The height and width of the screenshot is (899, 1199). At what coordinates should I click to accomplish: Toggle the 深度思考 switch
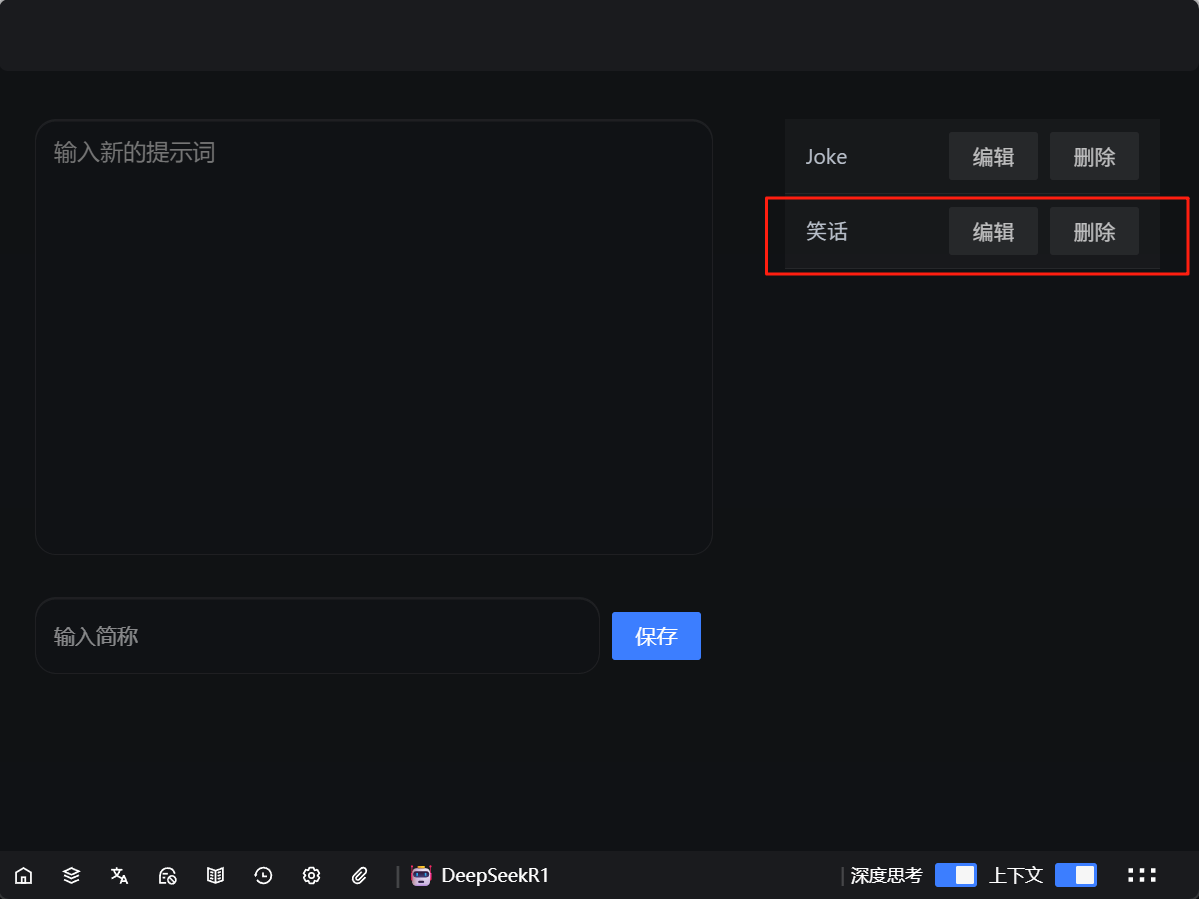tap(955, 876)
